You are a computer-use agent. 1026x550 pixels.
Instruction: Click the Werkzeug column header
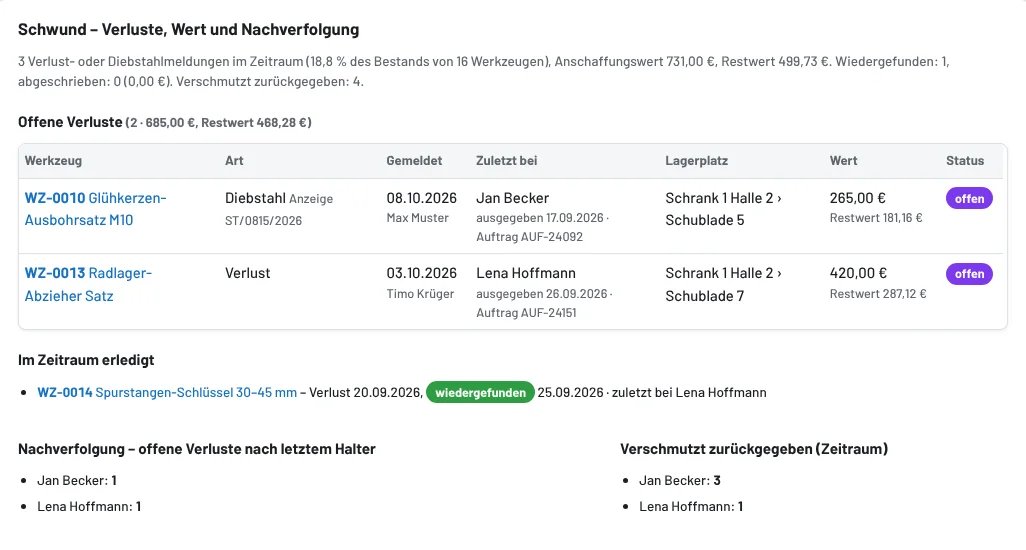click(x=53, y=160)
